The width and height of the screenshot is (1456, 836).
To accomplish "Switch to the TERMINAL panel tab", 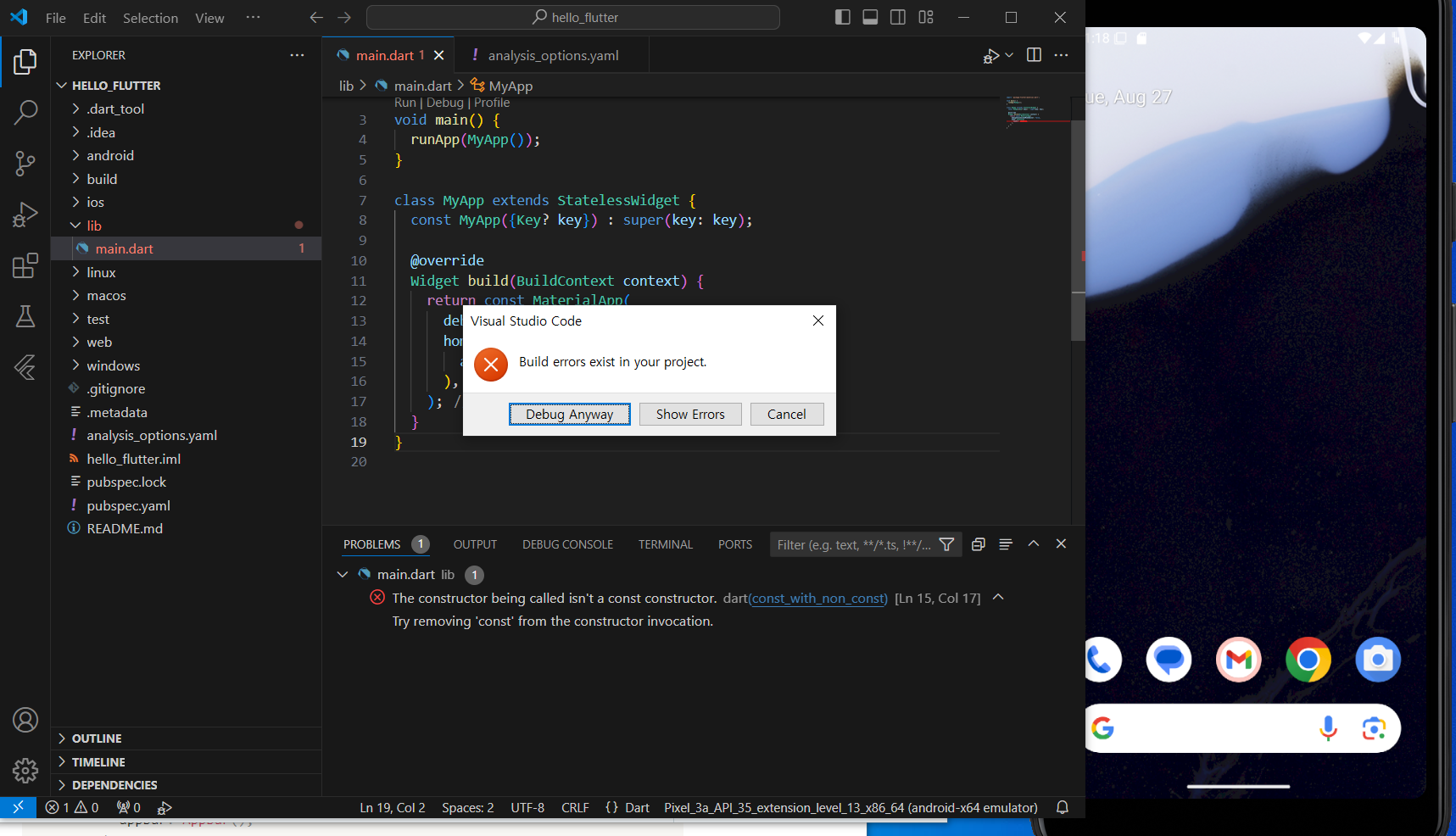I will pos(666,544).
